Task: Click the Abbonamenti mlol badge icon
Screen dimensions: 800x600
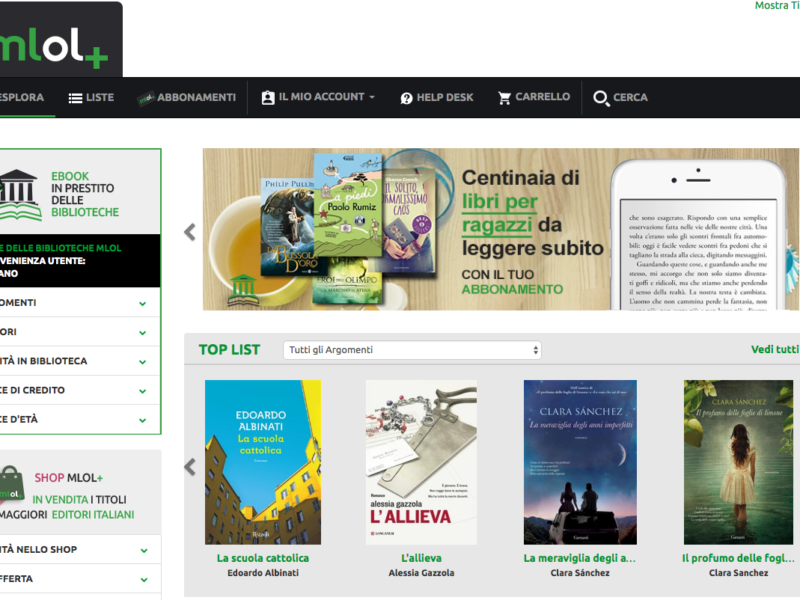Action: point(146,98)
